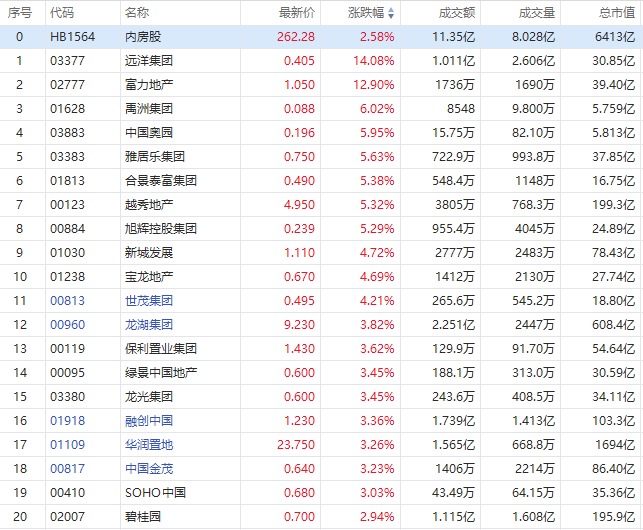
Task: Open 华润置地 stock link
Action: (x=149, y=445)
